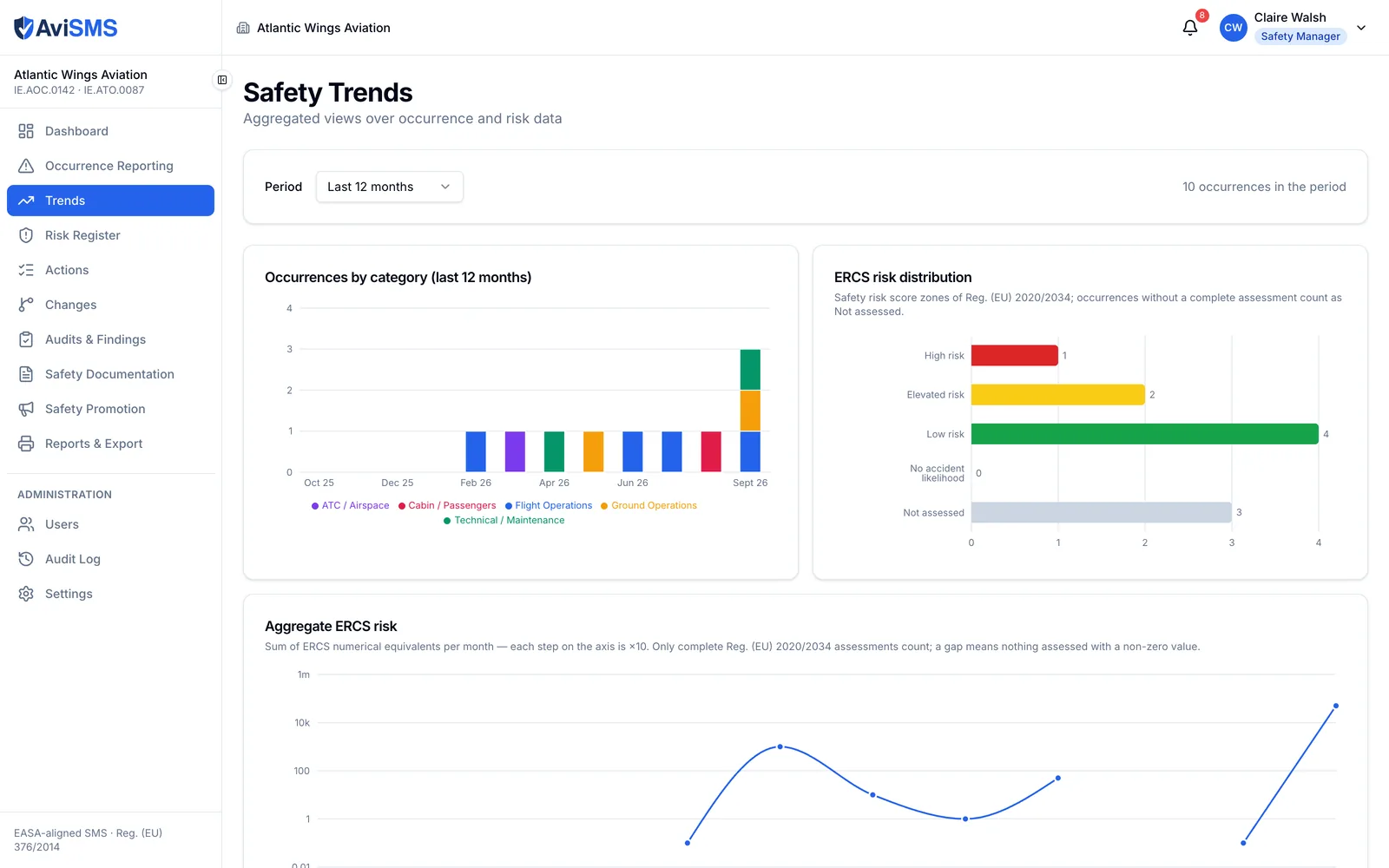Screen dimensions: 1389x868
Task: Open the Trends menu item
Action: [x=110, y=201]
